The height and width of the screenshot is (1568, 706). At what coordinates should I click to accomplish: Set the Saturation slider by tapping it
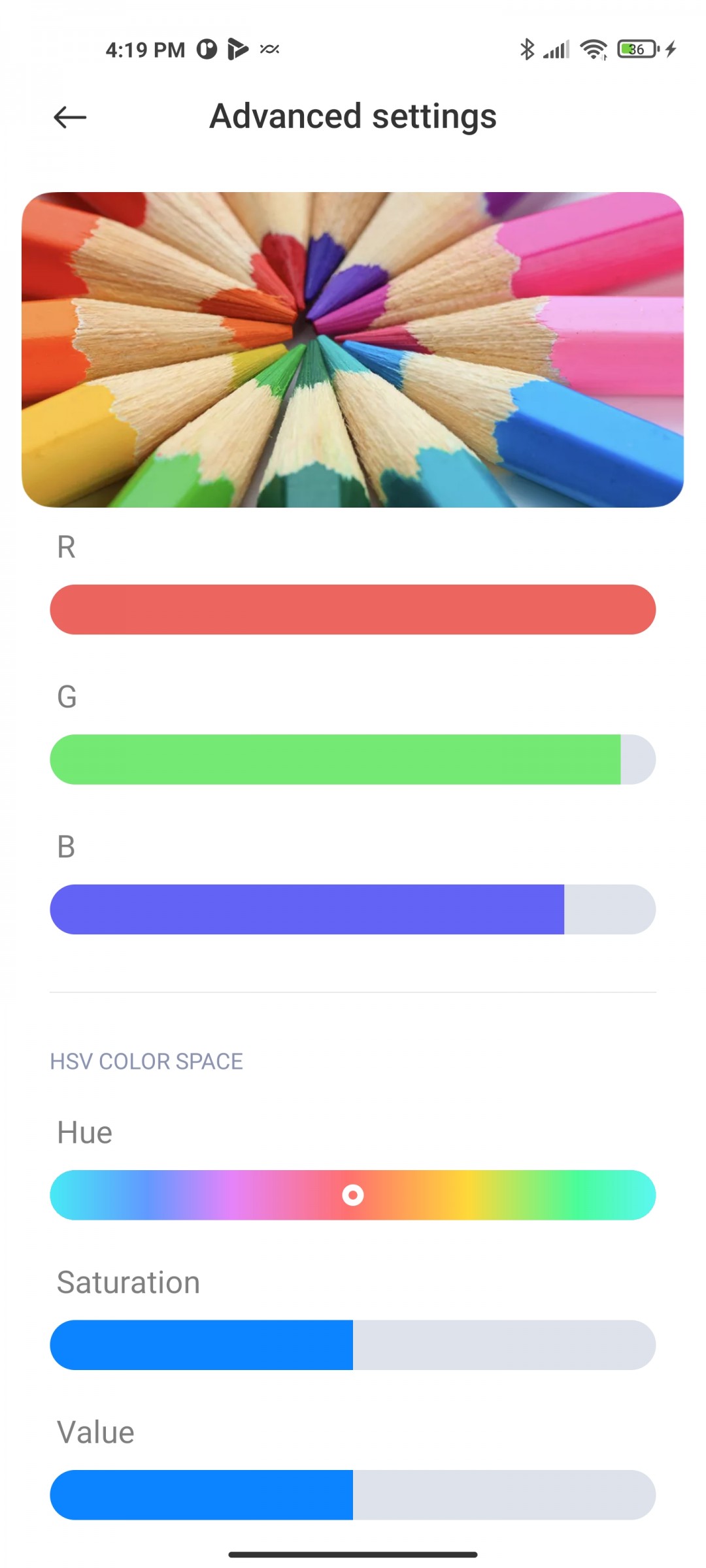[x=353, y=1345]
